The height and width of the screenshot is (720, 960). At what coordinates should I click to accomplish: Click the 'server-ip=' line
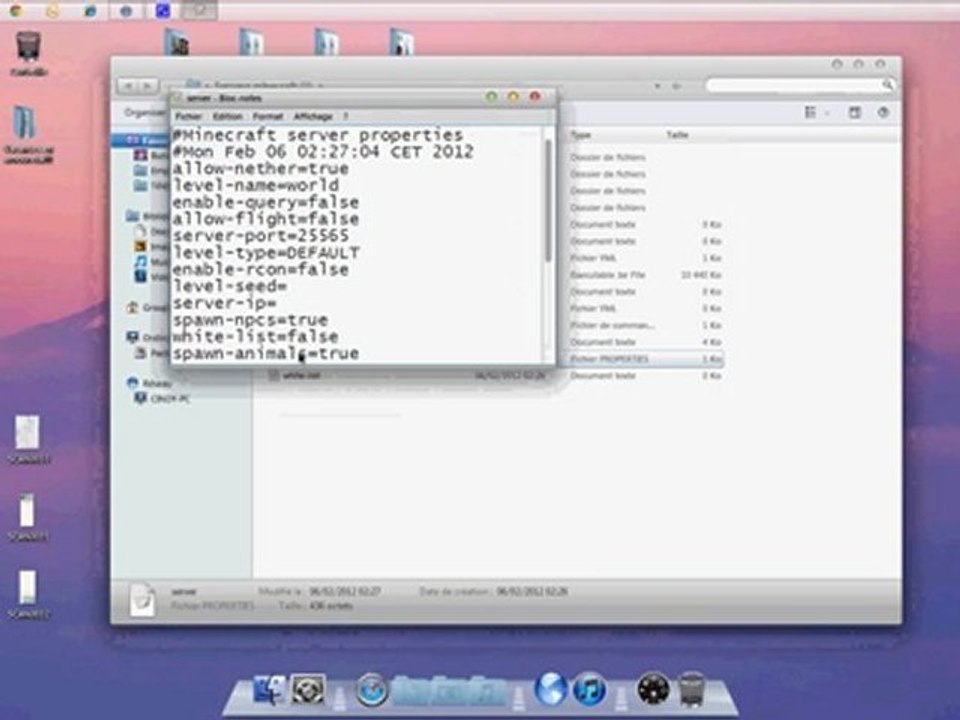coord(224,303)
